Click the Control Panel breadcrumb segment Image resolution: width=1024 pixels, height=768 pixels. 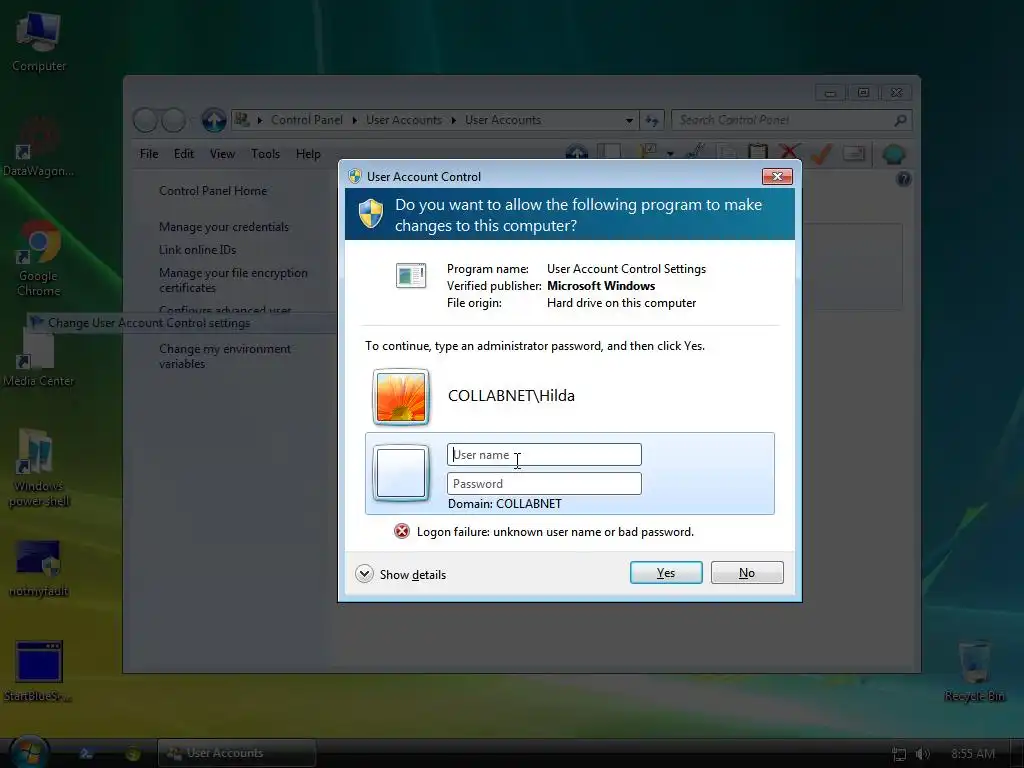[x=307, y=120]
